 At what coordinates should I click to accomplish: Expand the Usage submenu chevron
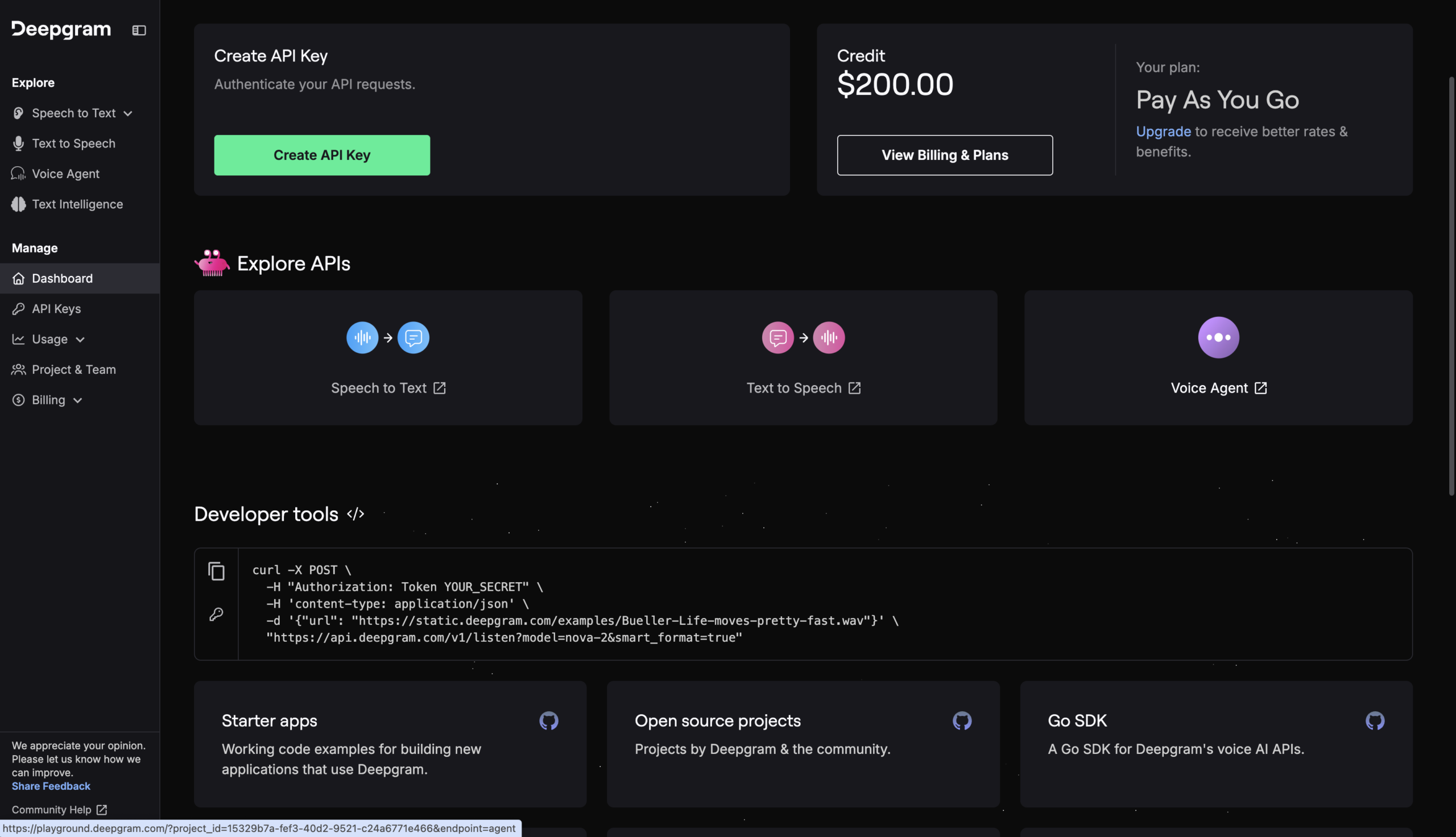pyautogui.click(x=80, y=340)
